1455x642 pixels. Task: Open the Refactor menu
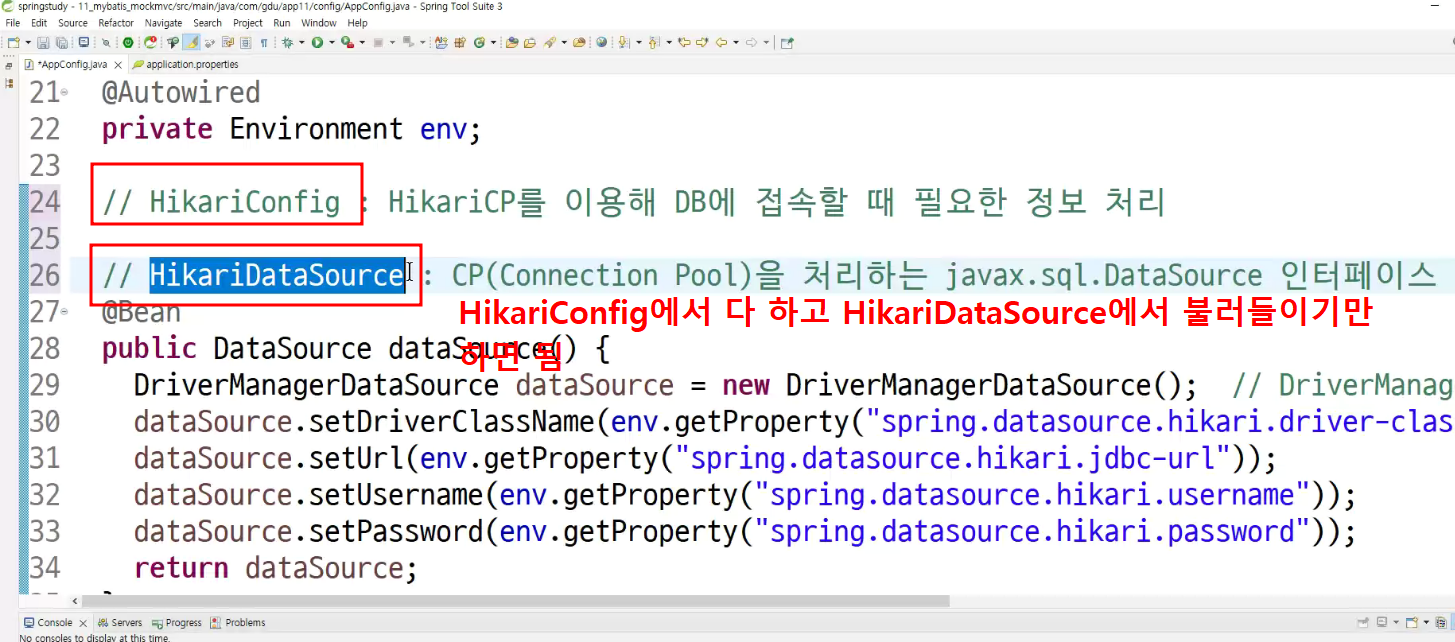click(116, 22)
